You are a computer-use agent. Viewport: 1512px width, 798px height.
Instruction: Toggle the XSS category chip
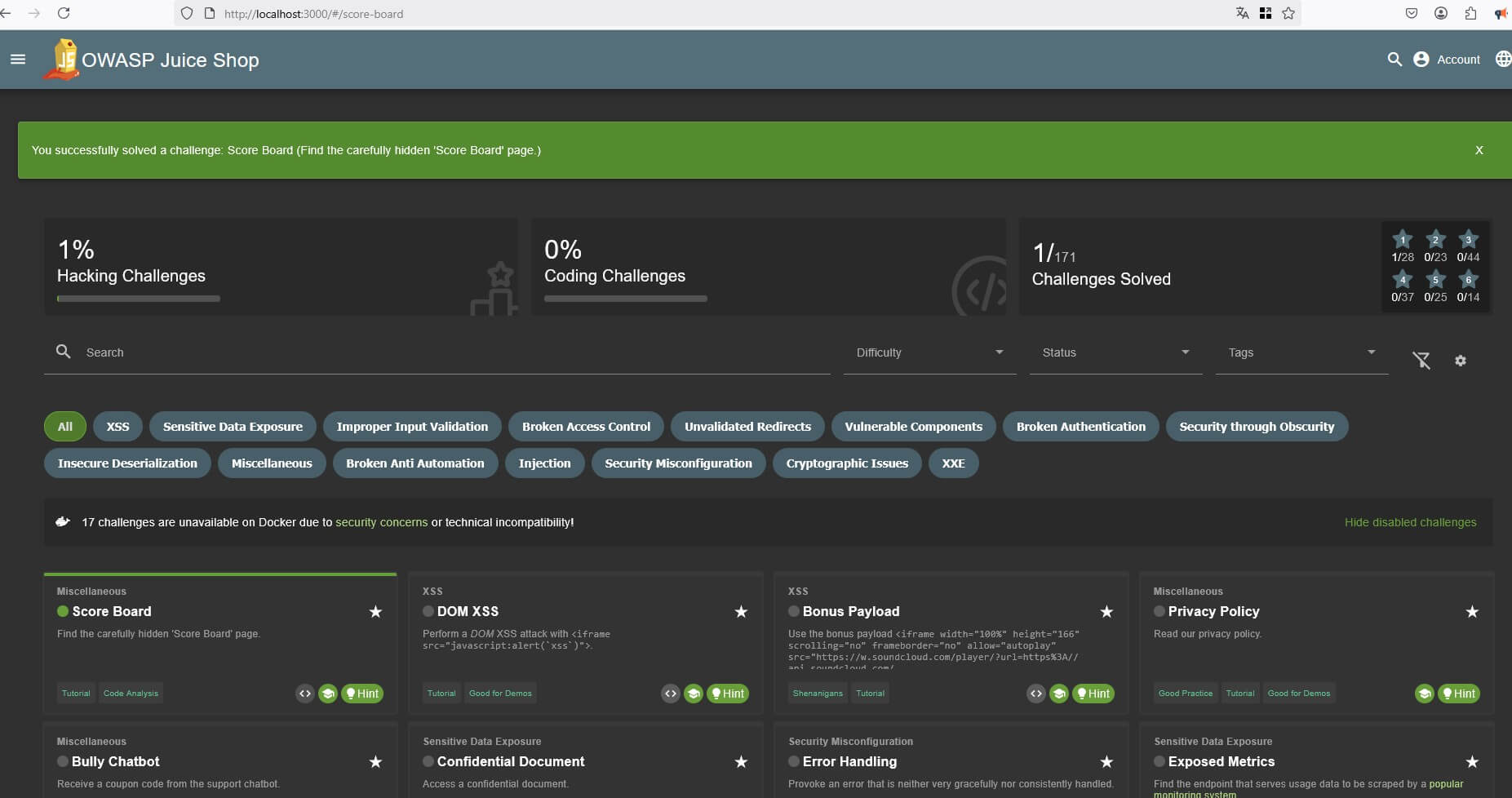pos(118,427)
